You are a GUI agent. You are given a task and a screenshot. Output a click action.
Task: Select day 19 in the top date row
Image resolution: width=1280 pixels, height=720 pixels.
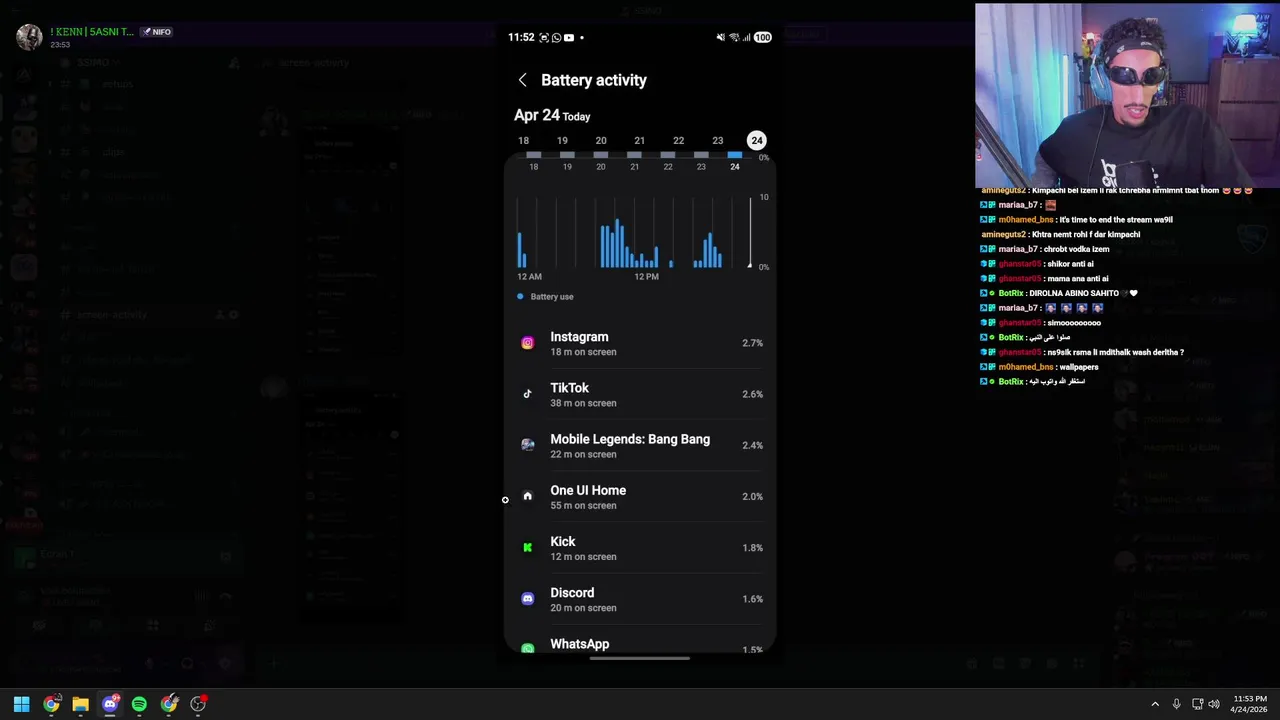(562, 141)
